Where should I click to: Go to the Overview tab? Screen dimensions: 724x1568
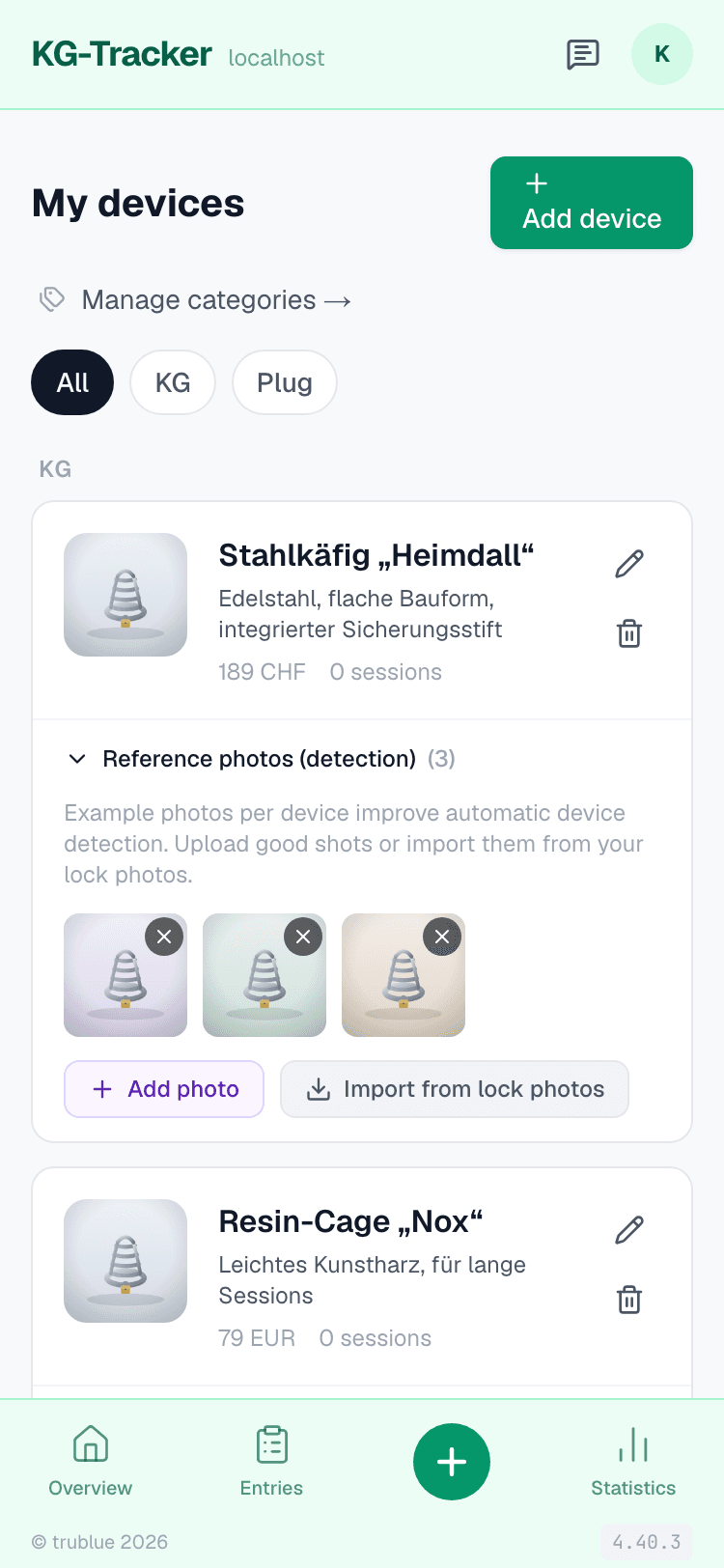click(x=91, y=1462)
